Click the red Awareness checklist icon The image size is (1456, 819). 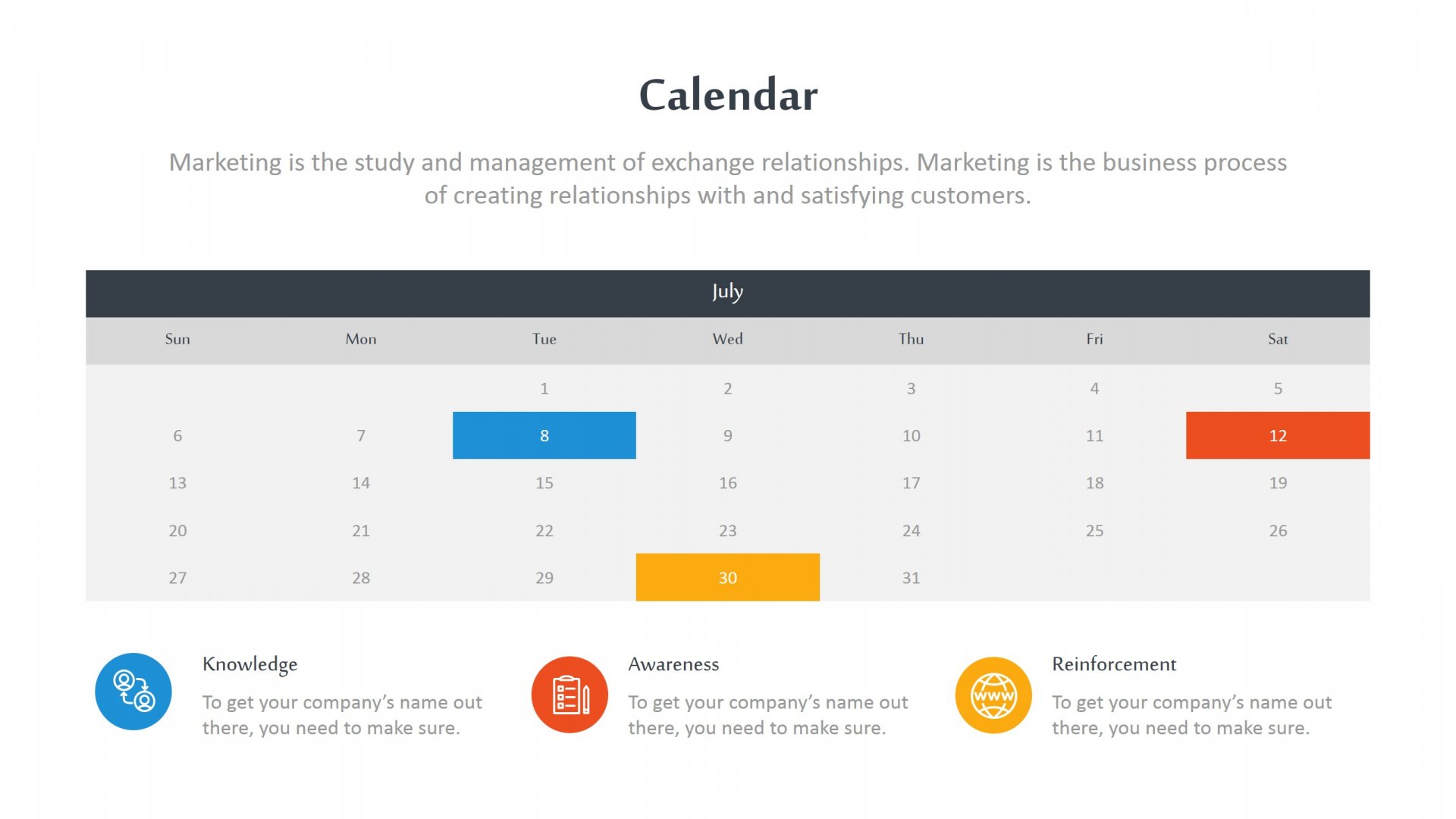click(x=570, y=695)
